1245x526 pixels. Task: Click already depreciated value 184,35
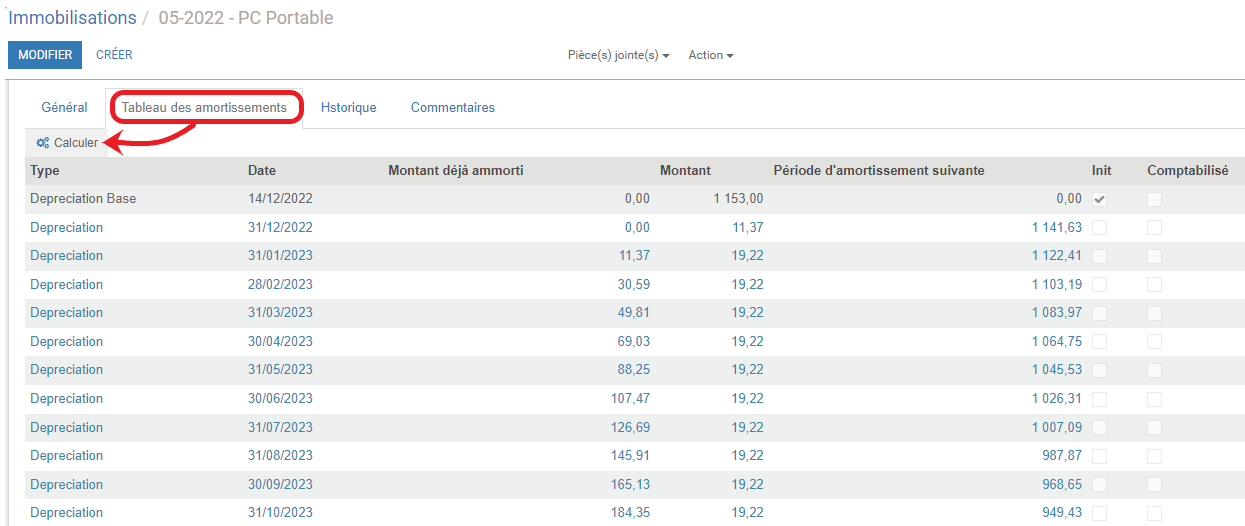coord(629,513)
